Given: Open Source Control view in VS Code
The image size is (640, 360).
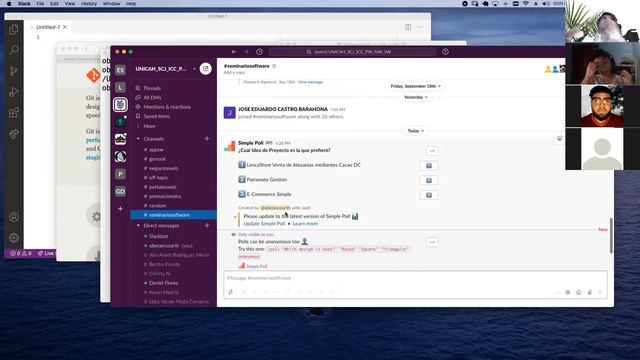Looking at the screenshot, I should 14,71.
